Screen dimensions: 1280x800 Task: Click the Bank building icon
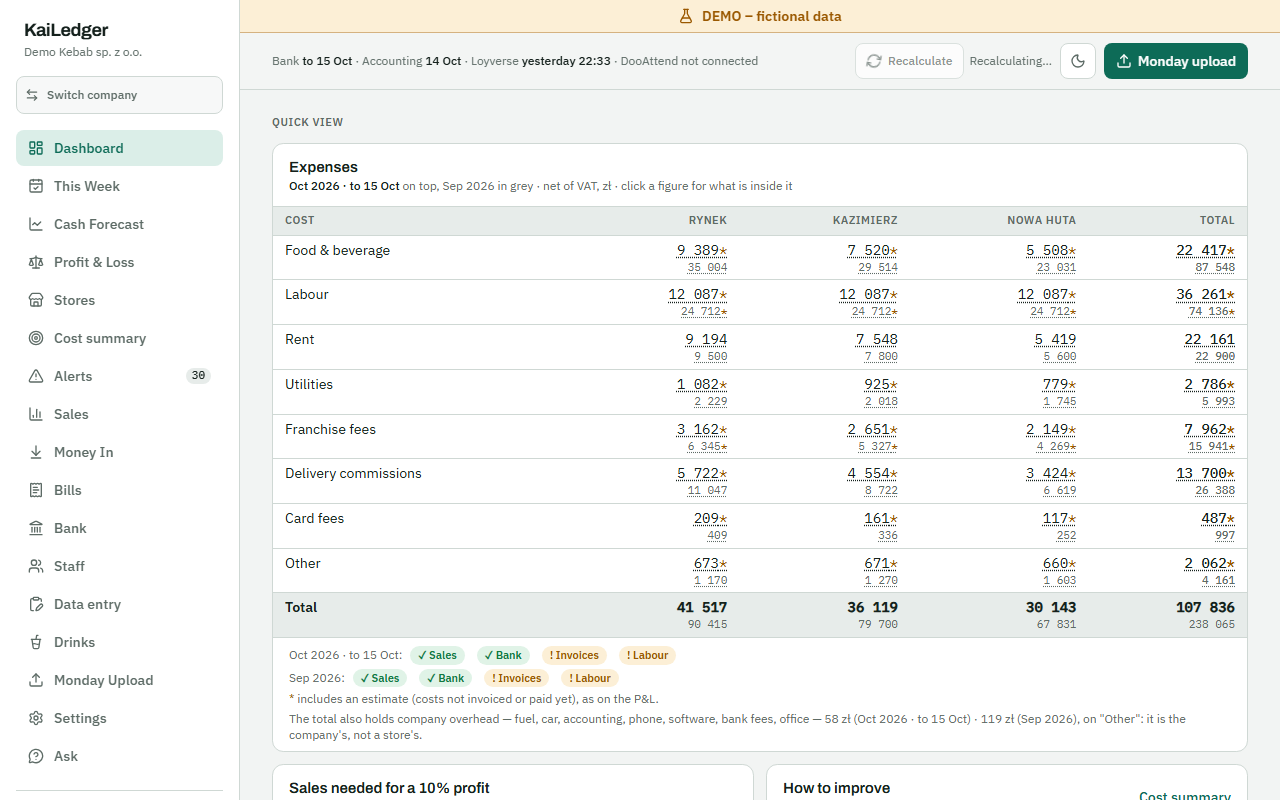[x=36, y=528]
